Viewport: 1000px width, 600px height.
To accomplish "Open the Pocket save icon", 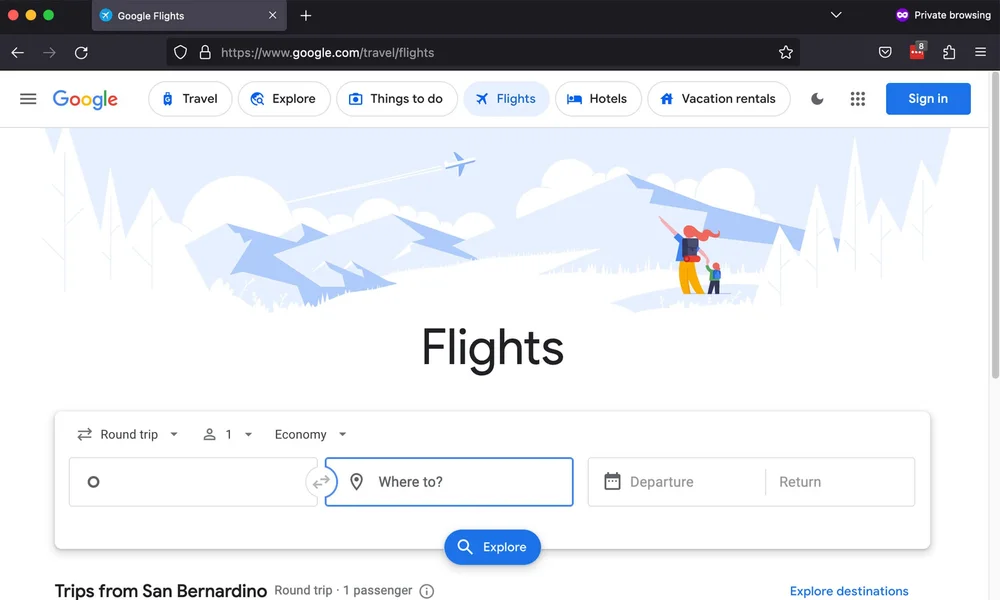I will (x=885, y=52).
